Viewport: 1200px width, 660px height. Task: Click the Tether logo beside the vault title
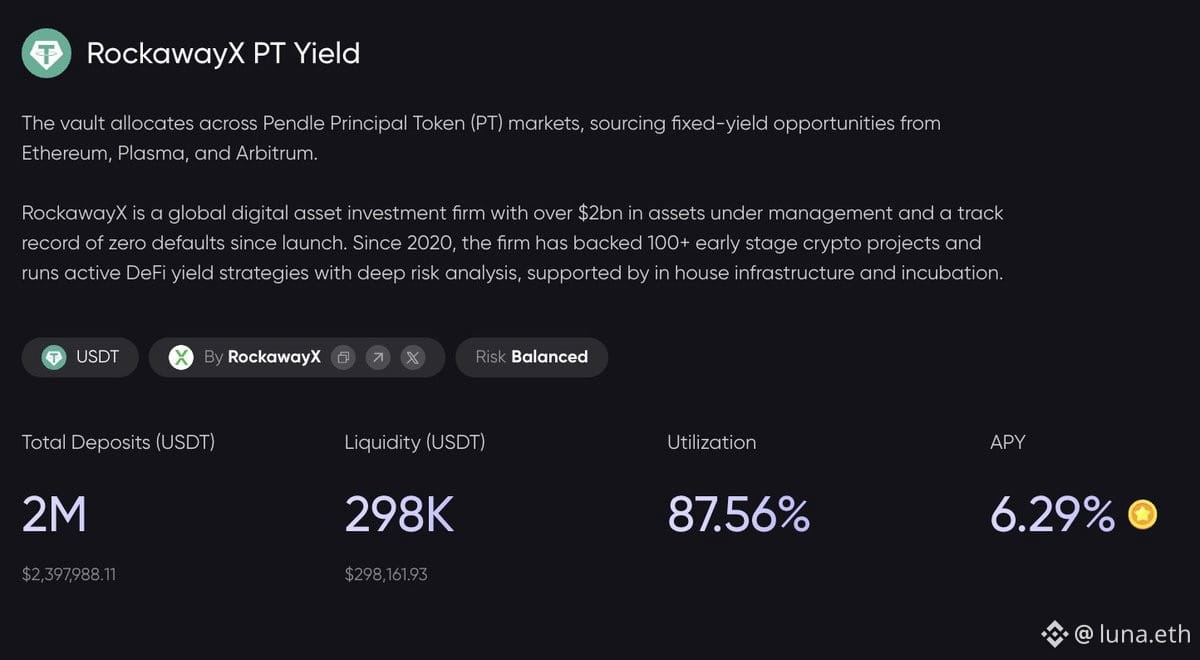coord(47,53)
